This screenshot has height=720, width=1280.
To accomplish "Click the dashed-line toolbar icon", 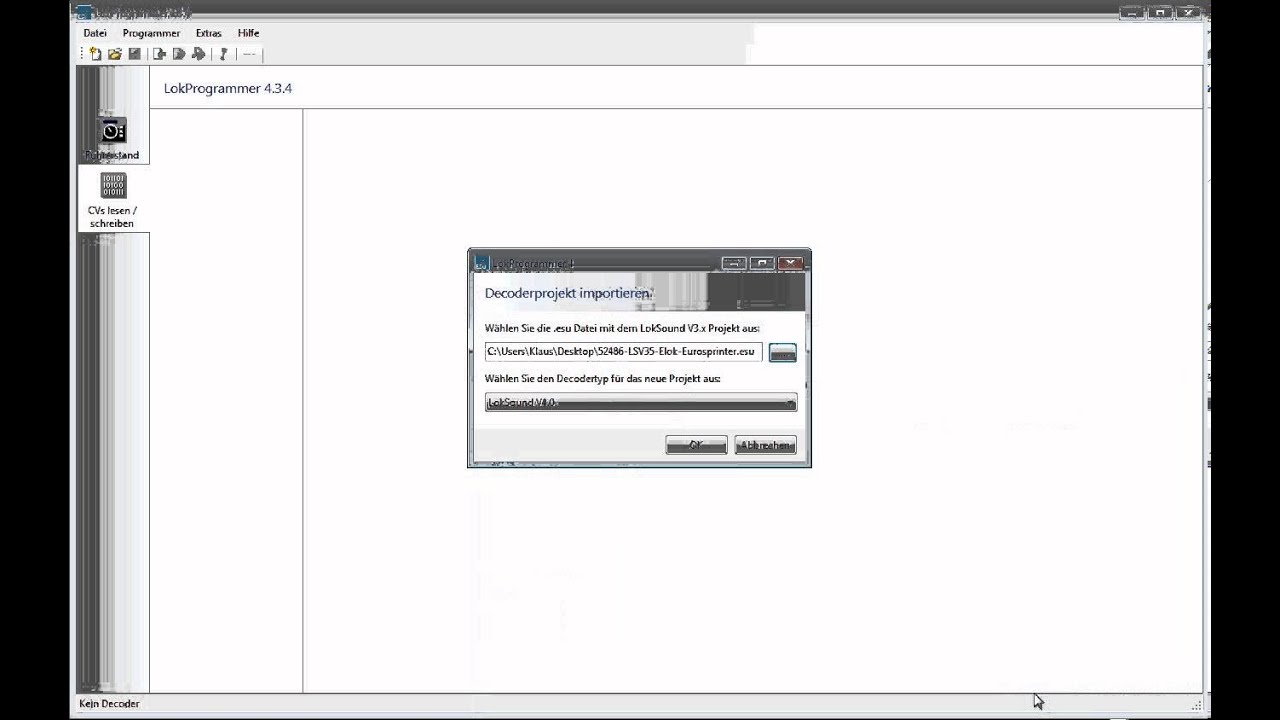I will click(x=249, y=54).
